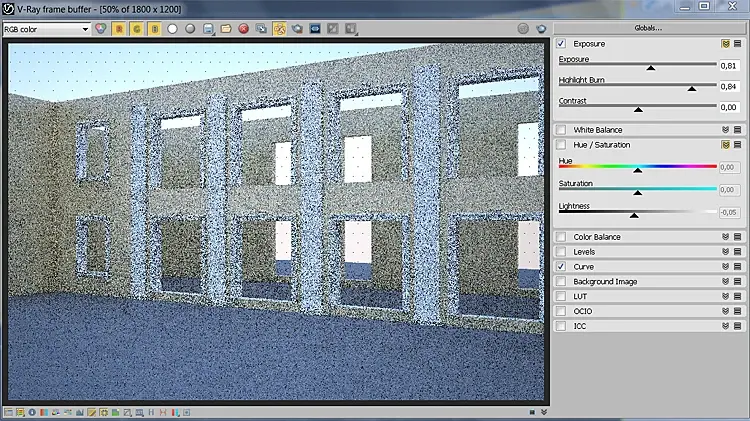Enable the Background Image checkbox
The width and height of the screenshot is (750, 421).
(x=561, y=281)
